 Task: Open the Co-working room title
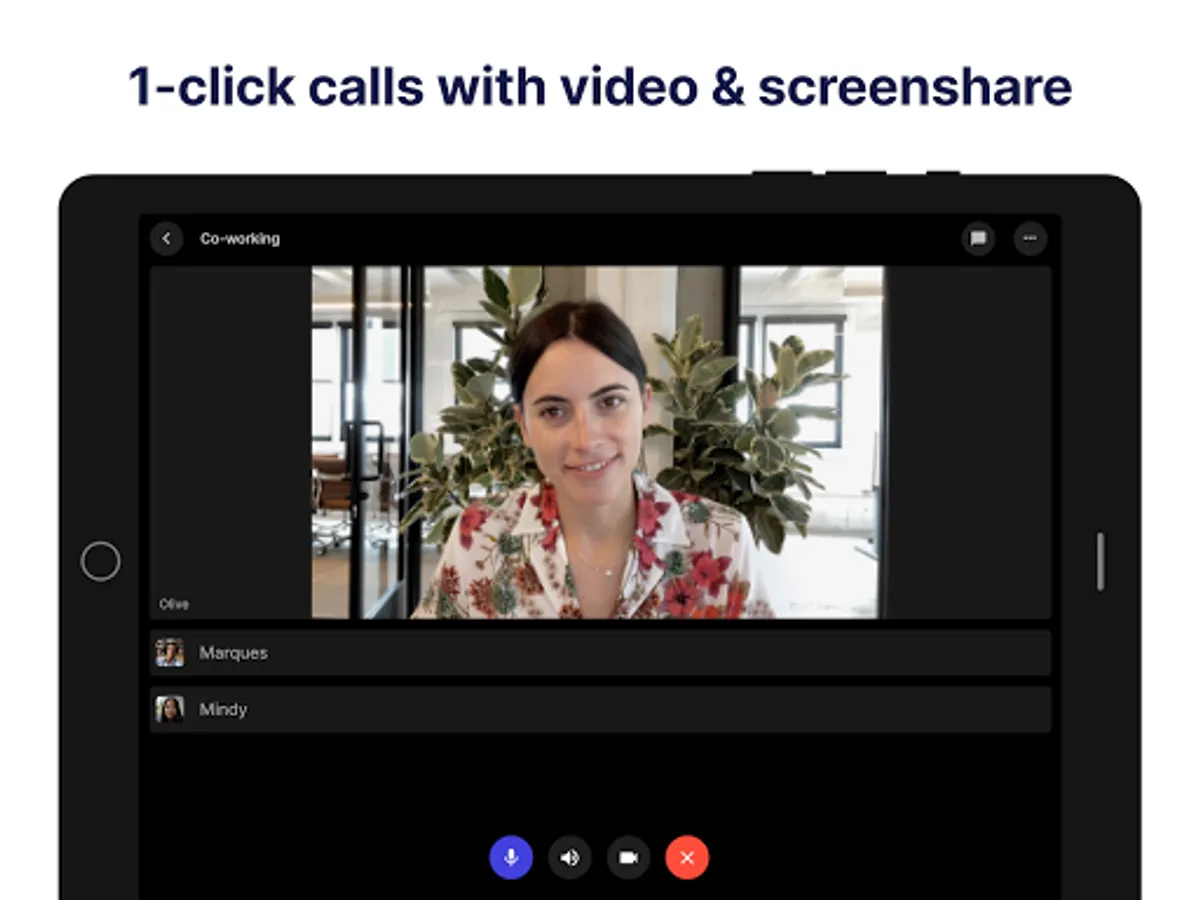pos(241,239)
